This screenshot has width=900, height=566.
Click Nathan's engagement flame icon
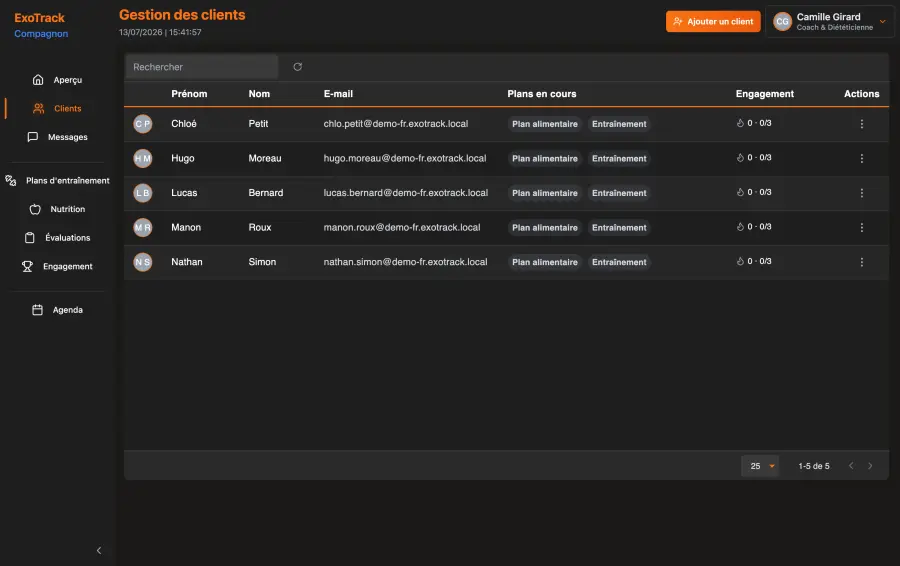tap(740, 261)
